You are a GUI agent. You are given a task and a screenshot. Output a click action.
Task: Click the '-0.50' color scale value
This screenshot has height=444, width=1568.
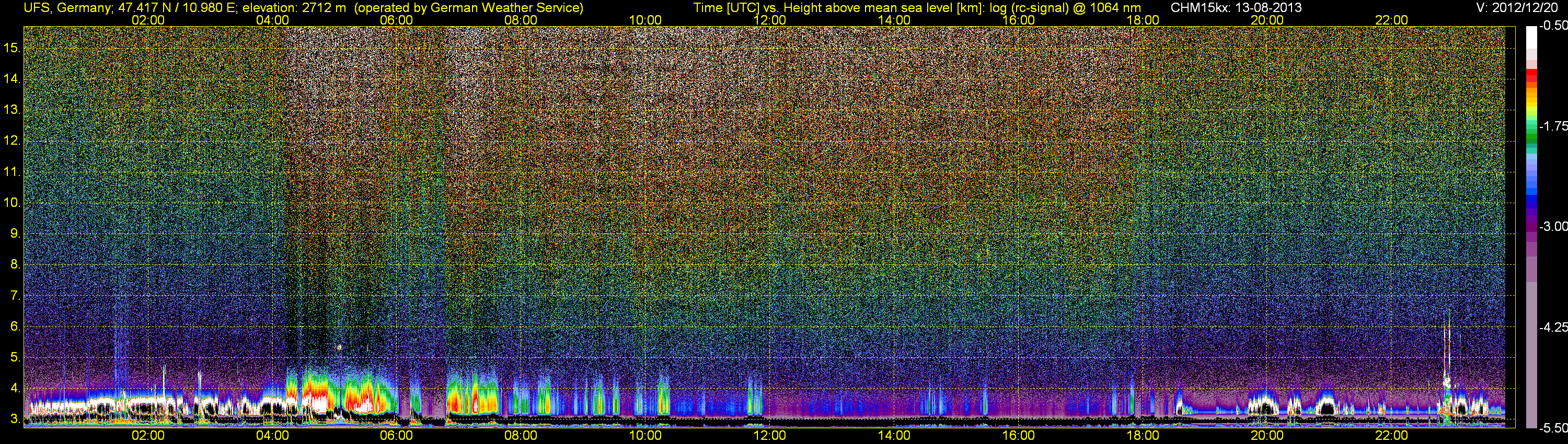pyautogui.click(x=1553, y=26)
